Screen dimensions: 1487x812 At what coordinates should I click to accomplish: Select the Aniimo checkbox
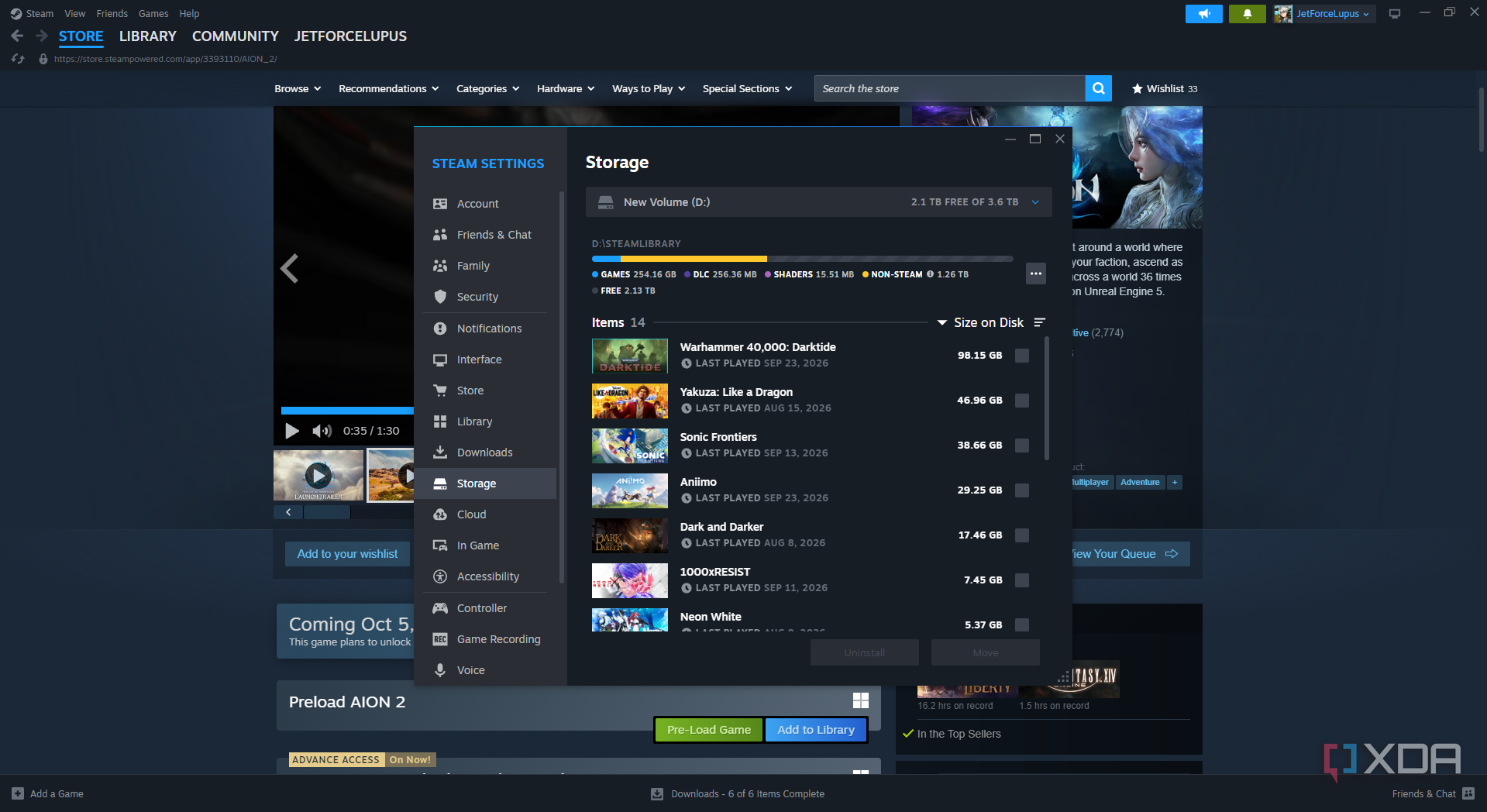click(1022, 490)
